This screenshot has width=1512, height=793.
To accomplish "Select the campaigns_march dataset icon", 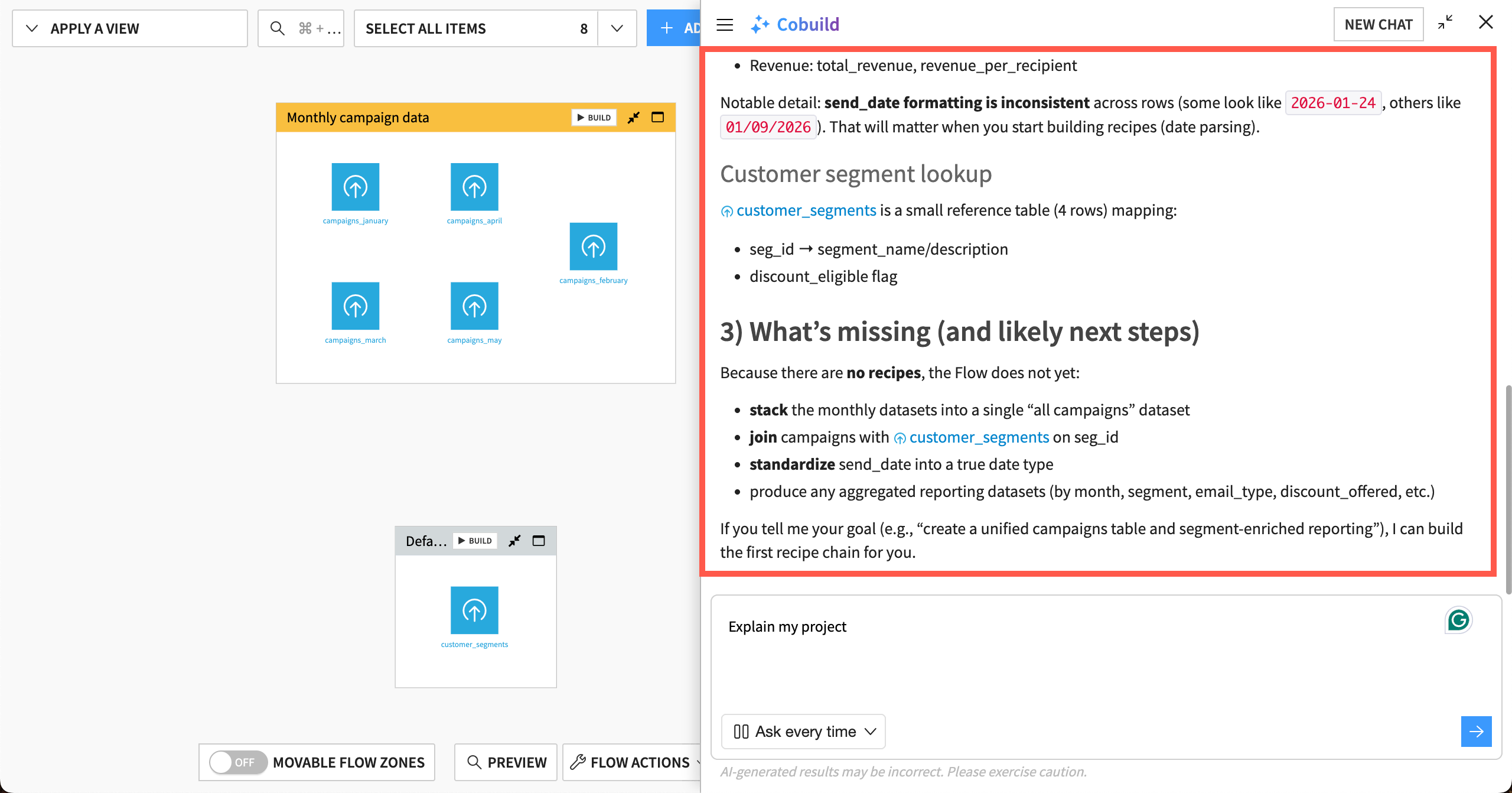I will [355, 305].
